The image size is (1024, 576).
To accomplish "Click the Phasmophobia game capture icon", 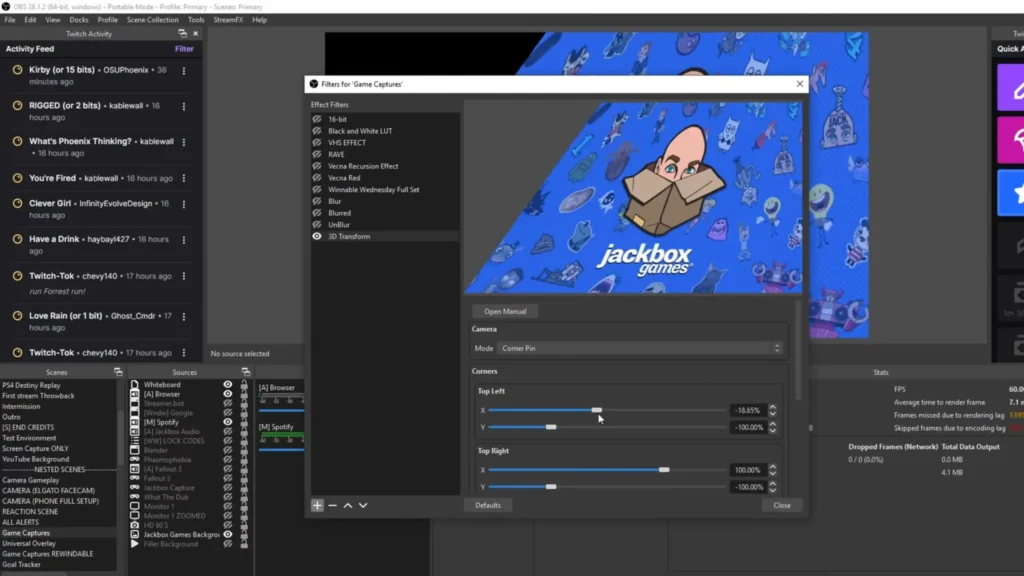I will point(135,460).
